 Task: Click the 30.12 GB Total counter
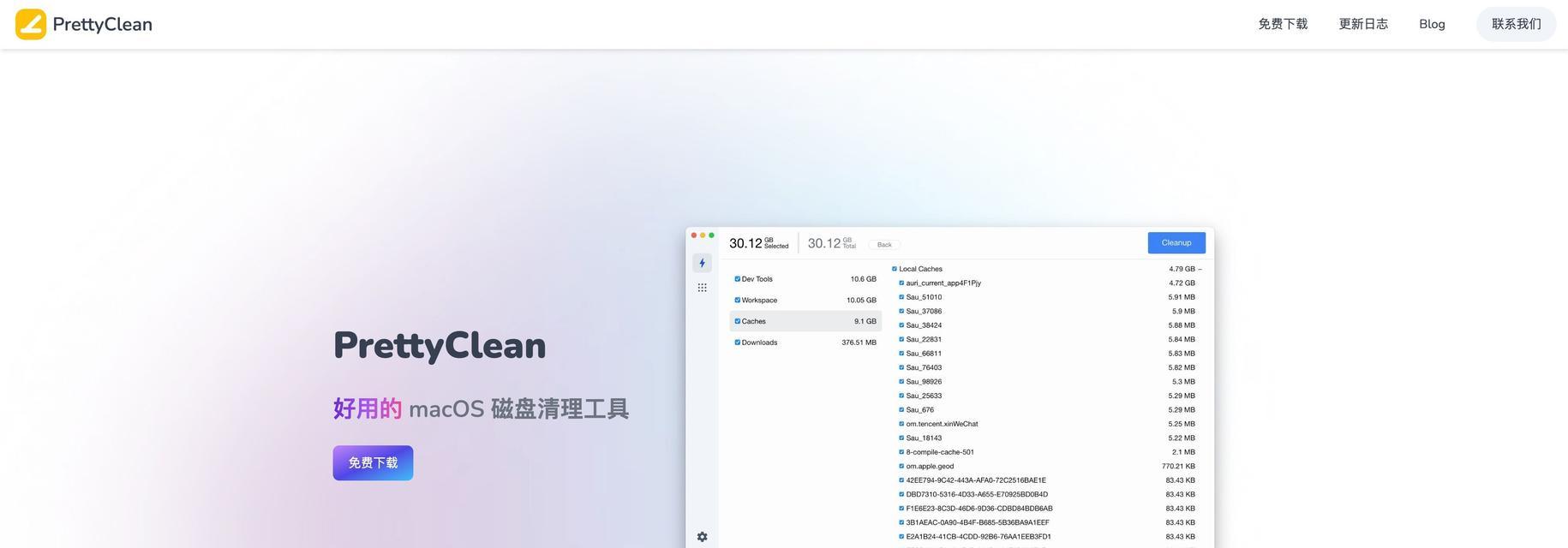coord(832,243)
